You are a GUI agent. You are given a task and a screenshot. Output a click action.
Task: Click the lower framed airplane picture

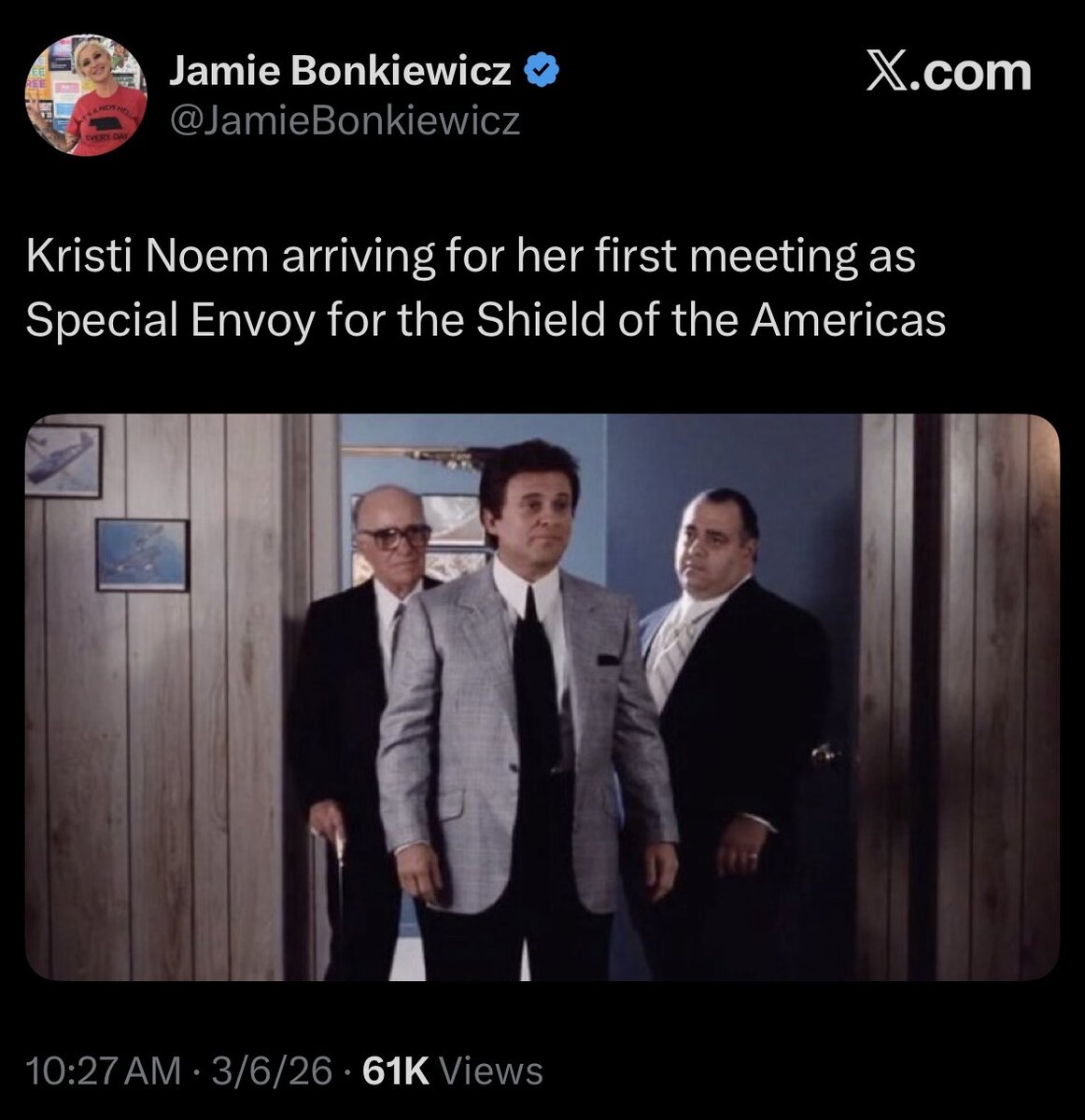(142, 554)
